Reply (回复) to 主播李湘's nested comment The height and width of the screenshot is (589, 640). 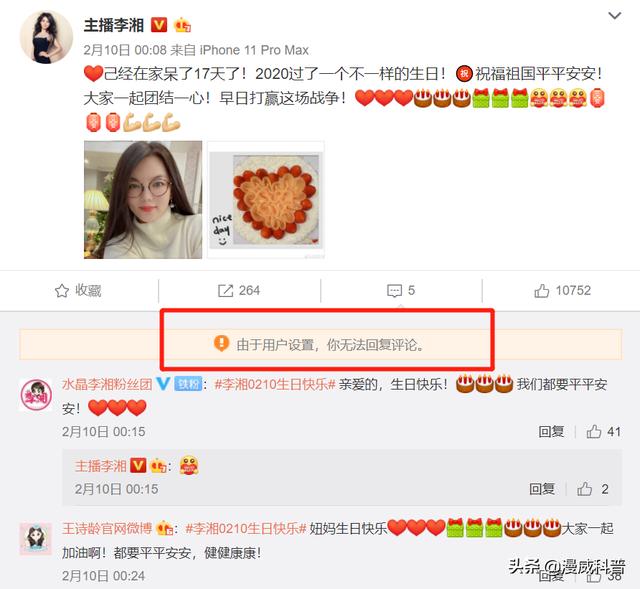[542, 489]
